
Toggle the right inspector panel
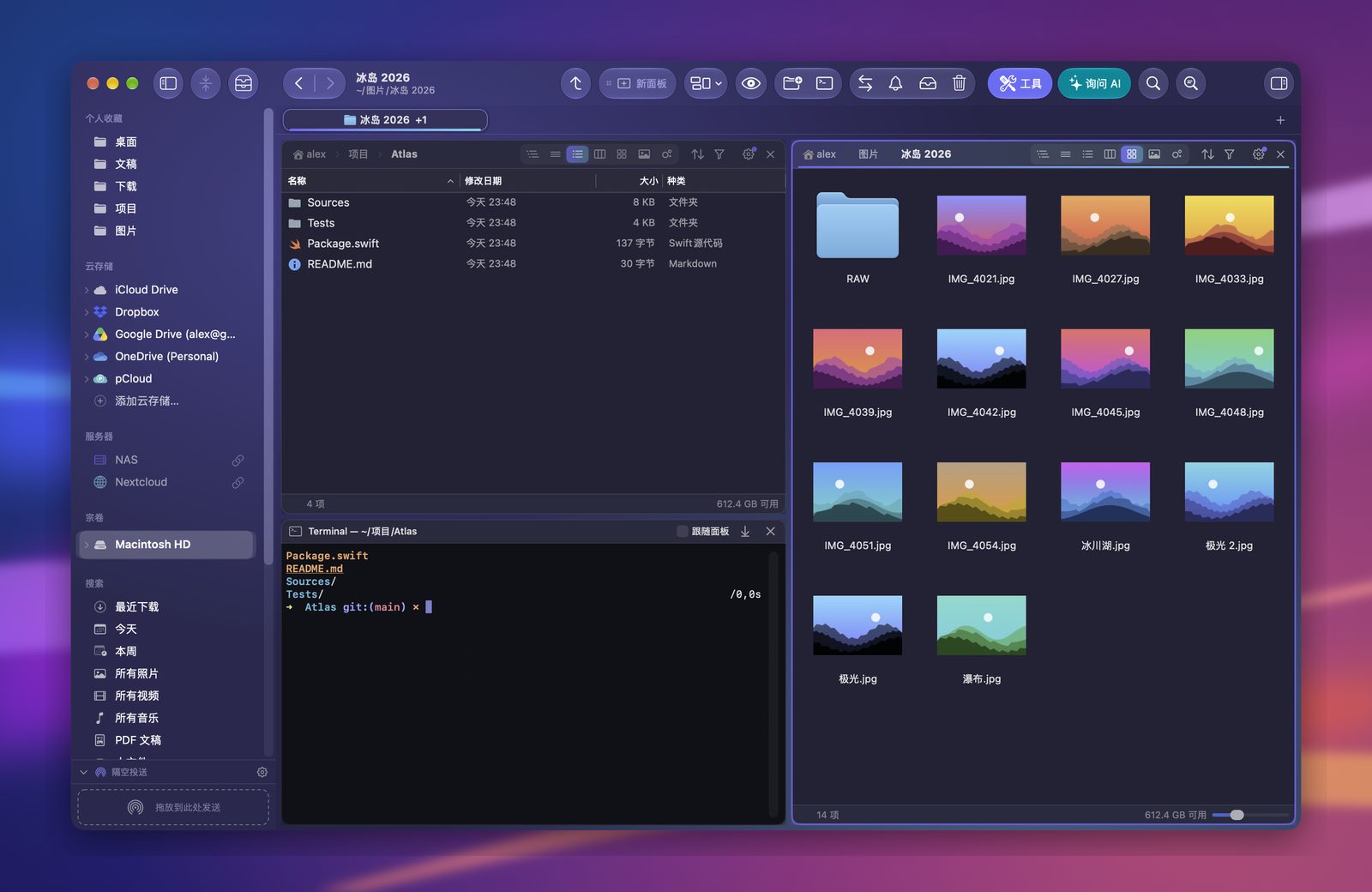click(x=1279, y=83)
